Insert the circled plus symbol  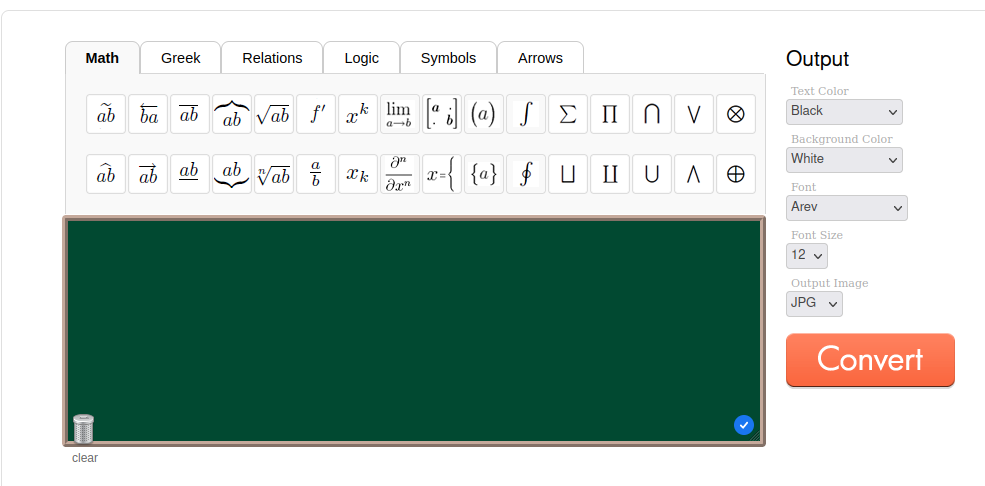[x=736, y=174]
